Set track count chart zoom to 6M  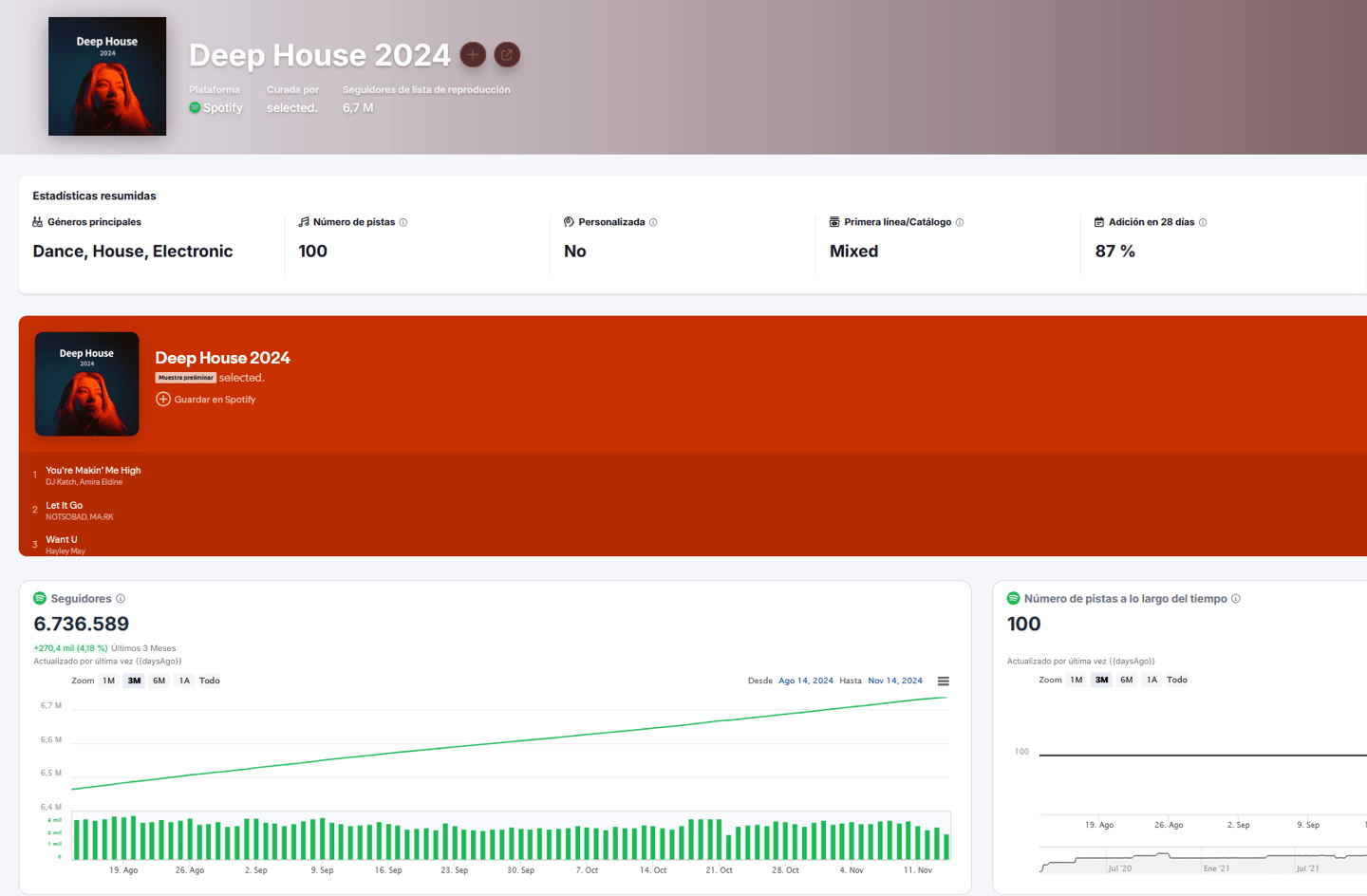pos(1127,680)
